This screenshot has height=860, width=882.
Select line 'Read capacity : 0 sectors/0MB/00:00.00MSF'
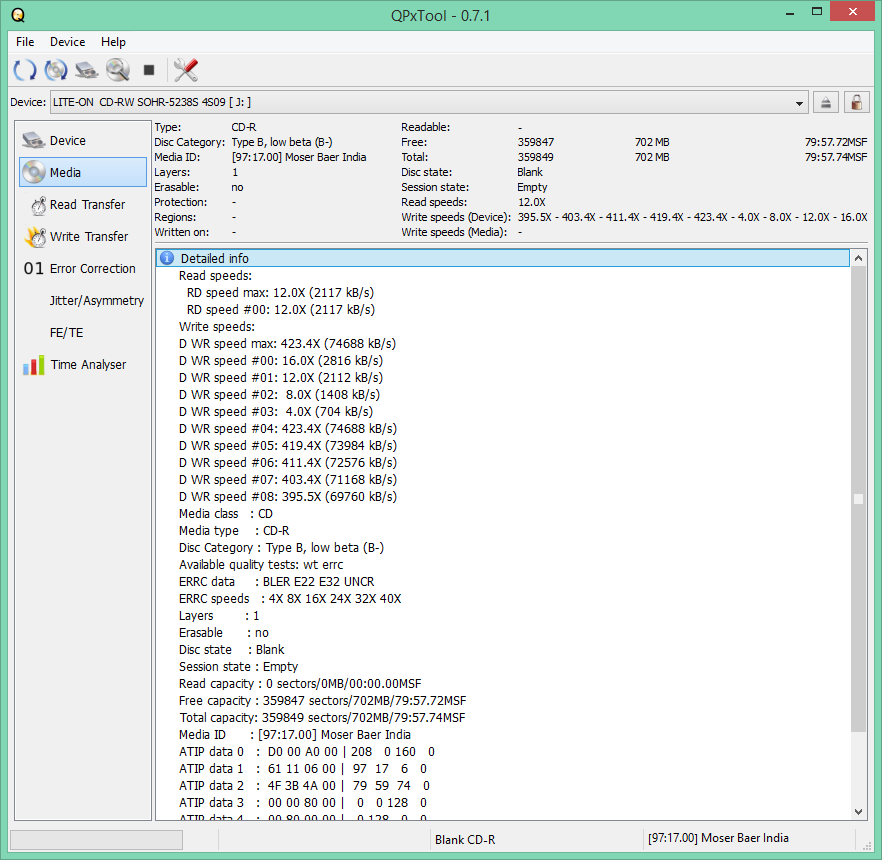300,683
